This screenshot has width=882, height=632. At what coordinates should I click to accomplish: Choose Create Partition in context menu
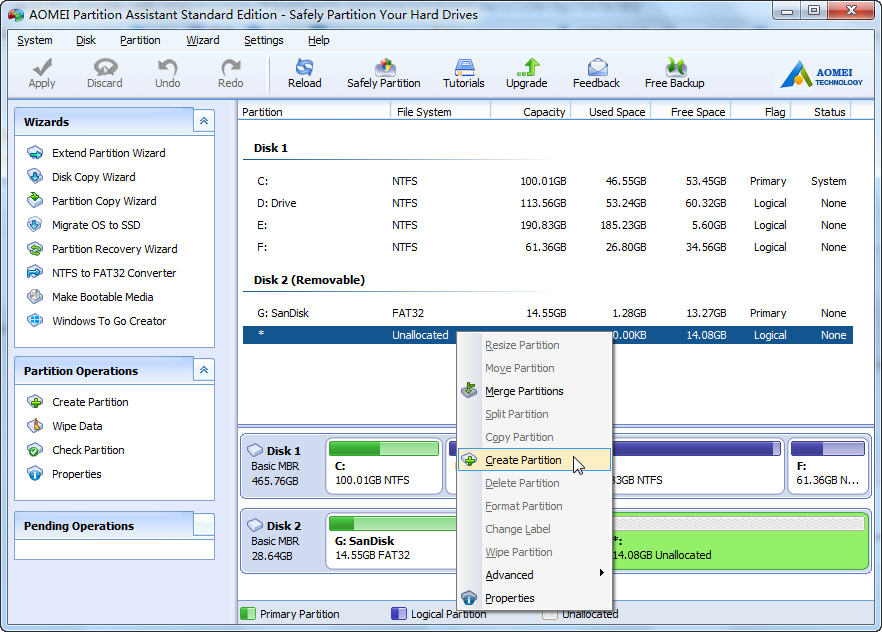[x=523, y=460]
